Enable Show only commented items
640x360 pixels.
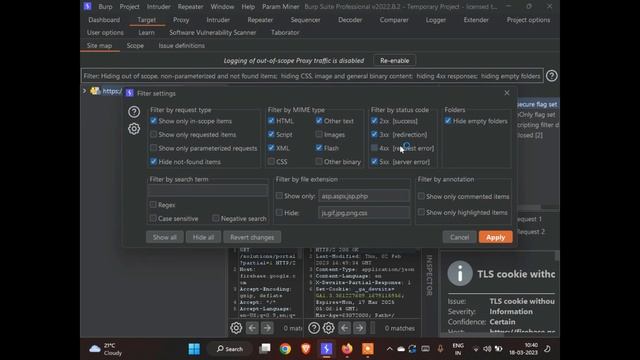(x=421, y=196)
